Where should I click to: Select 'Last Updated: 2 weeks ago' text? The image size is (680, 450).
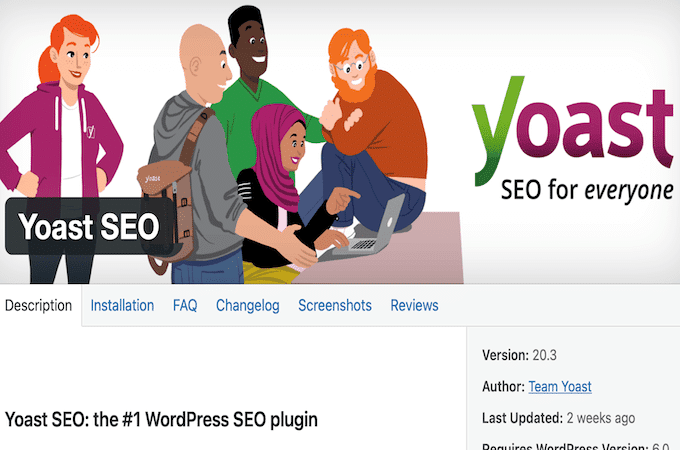click(x=559, y=418)
